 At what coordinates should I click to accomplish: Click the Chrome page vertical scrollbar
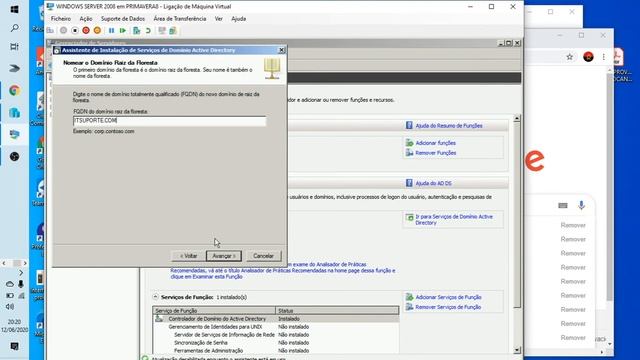[x=610, y=188]
